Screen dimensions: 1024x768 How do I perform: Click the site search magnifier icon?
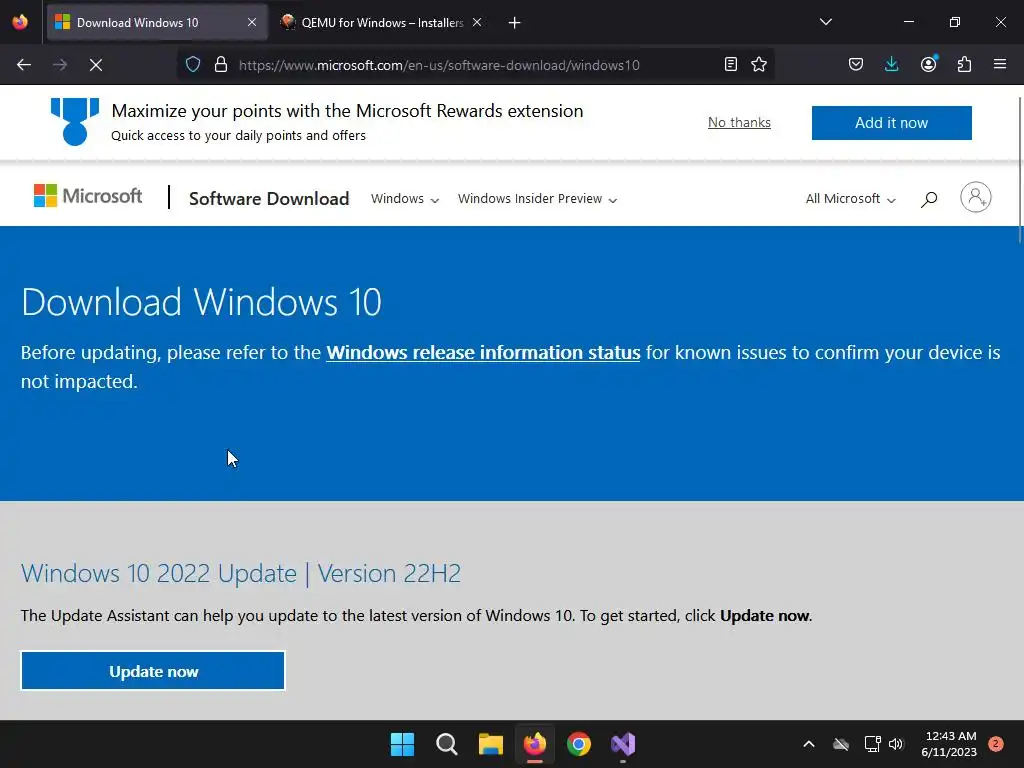pyautogui.click(x=929, y=199)
